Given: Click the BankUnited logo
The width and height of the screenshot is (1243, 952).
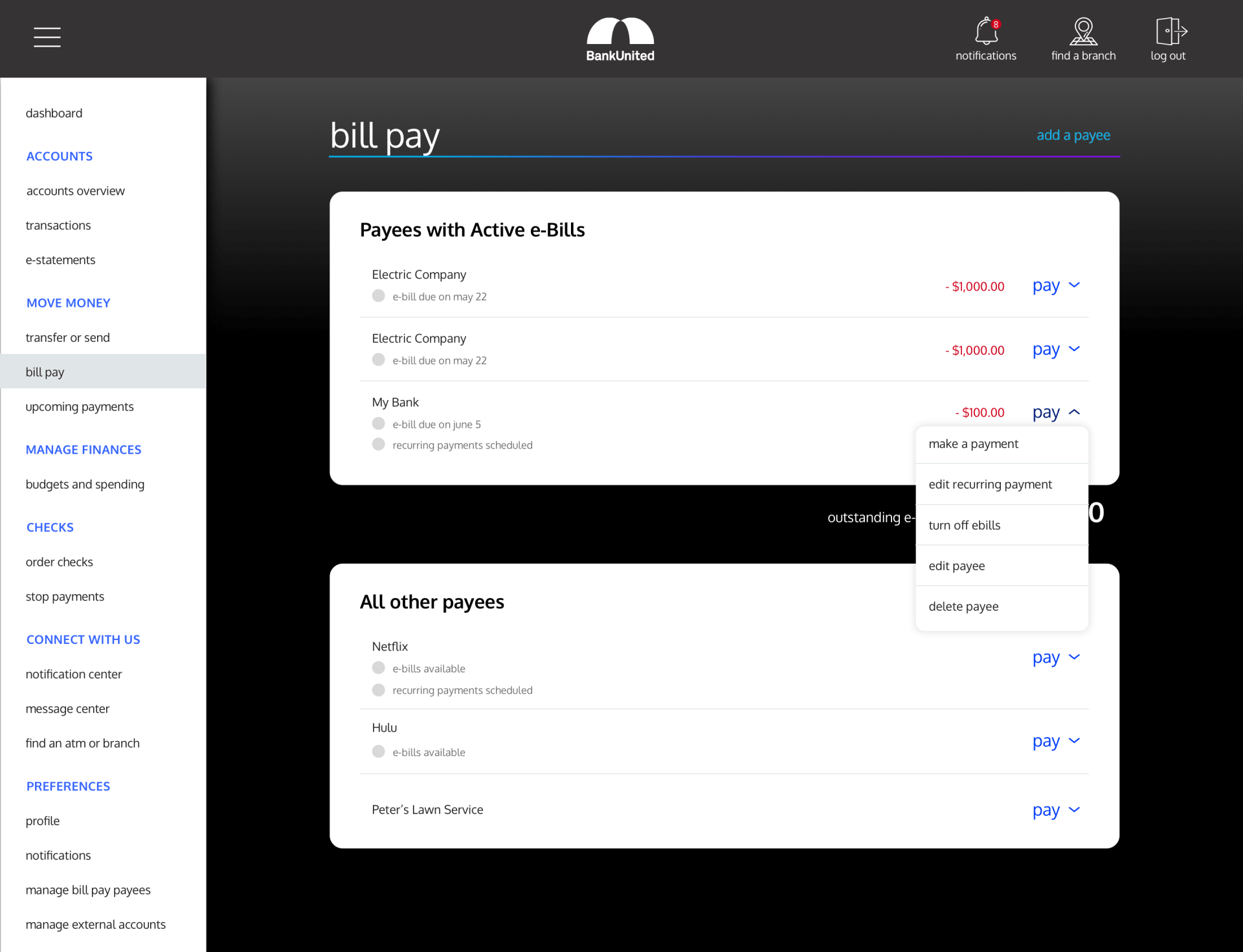Looking at the screenshot, I should point(620,40).
